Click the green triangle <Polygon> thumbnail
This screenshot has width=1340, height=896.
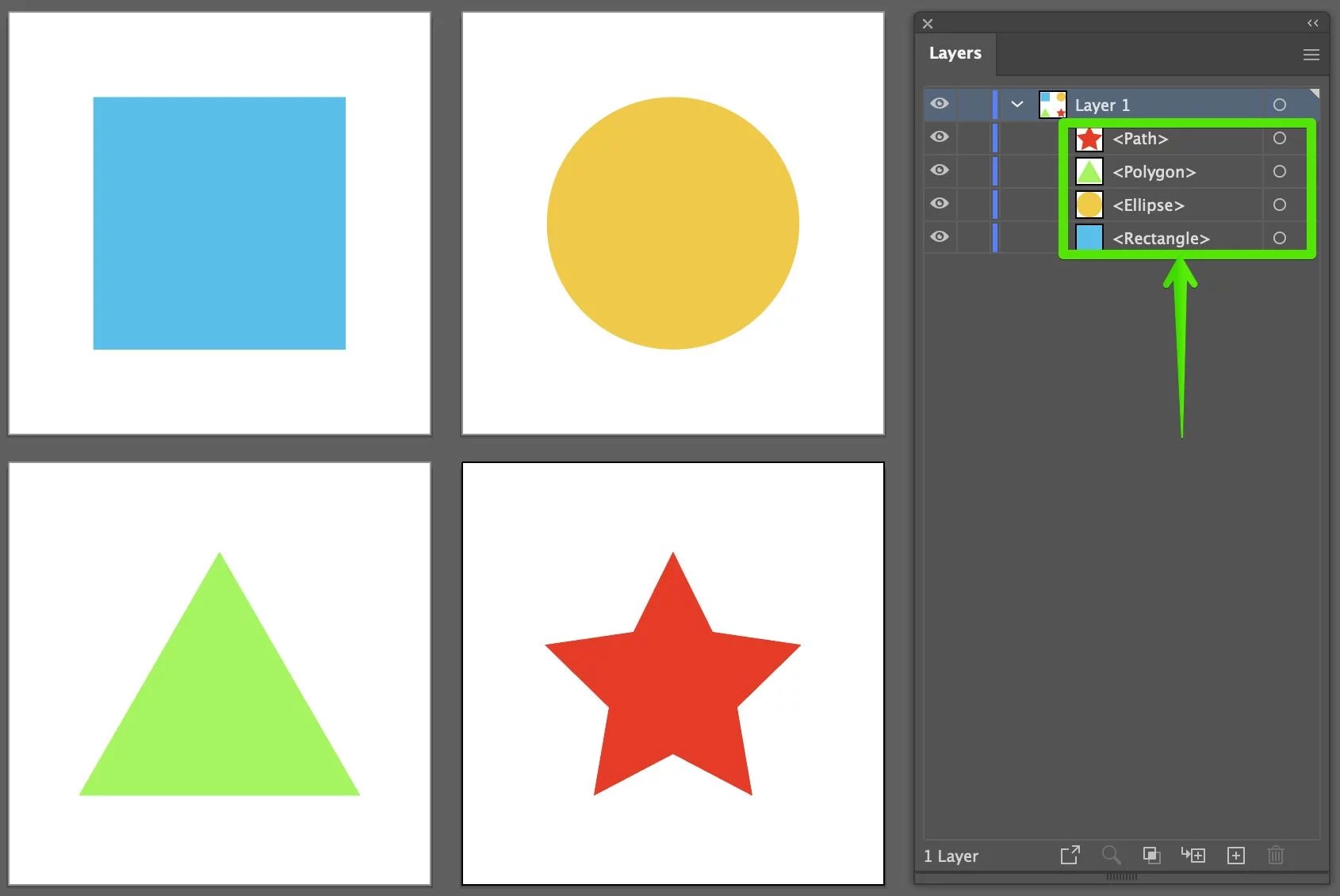(x=1088, y=171)
